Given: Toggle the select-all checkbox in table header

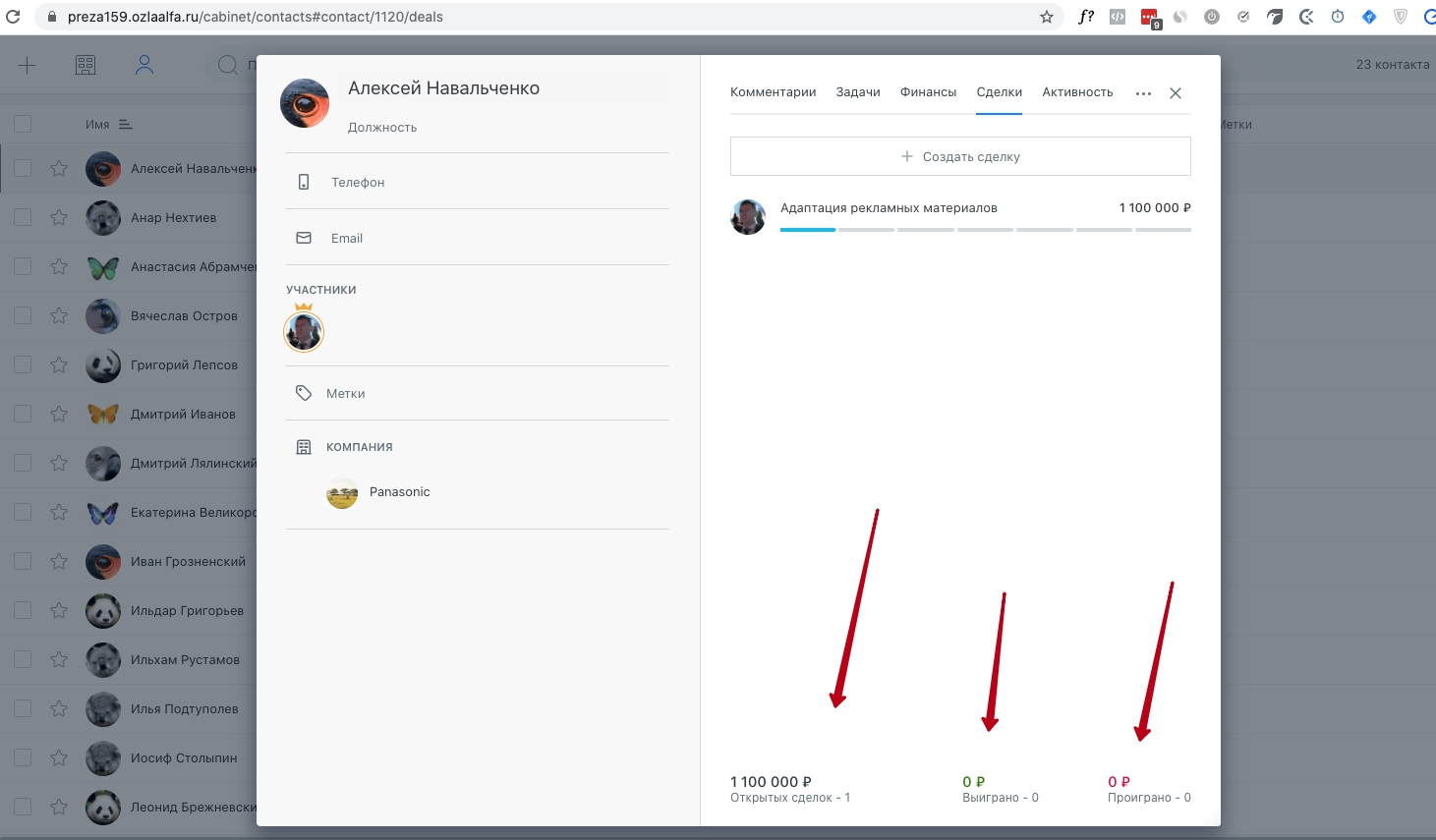Looking at the screenshot, I should [x=23, y=124].
